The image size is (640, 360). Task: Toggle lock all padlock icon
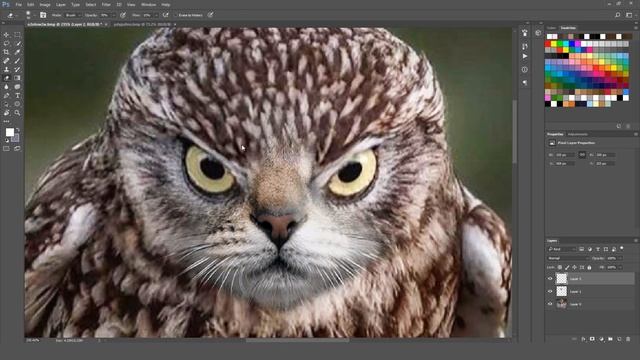pos(589,267)
